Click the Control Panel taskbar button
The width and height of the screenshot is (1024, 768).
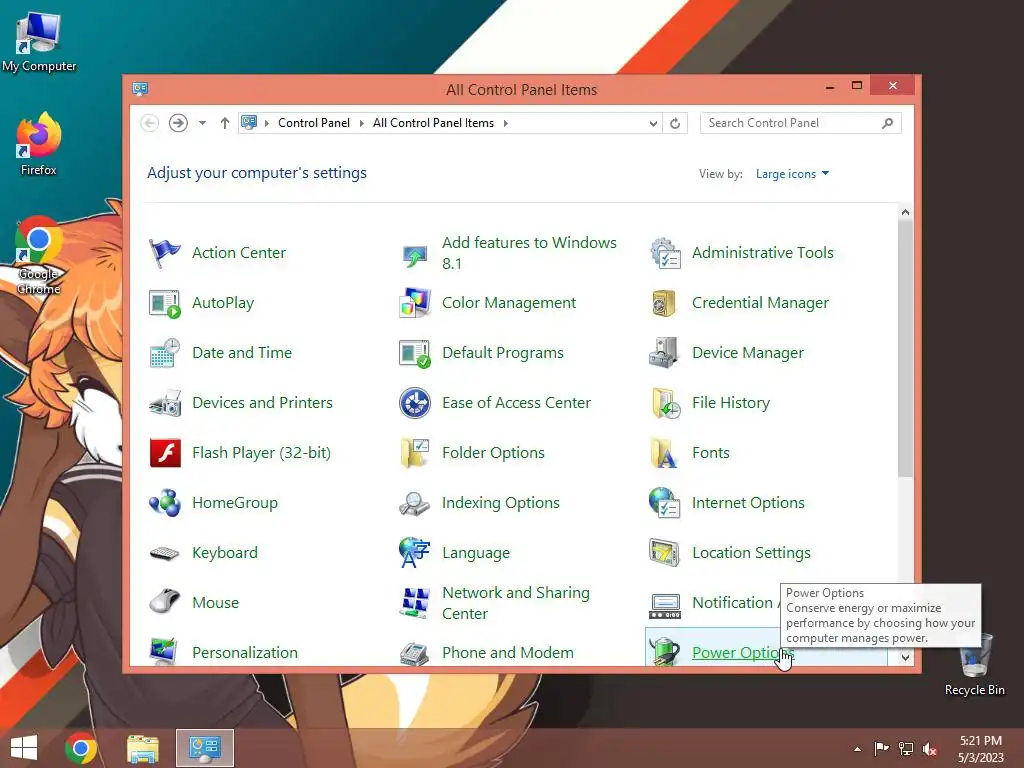[x=204, y=748]
